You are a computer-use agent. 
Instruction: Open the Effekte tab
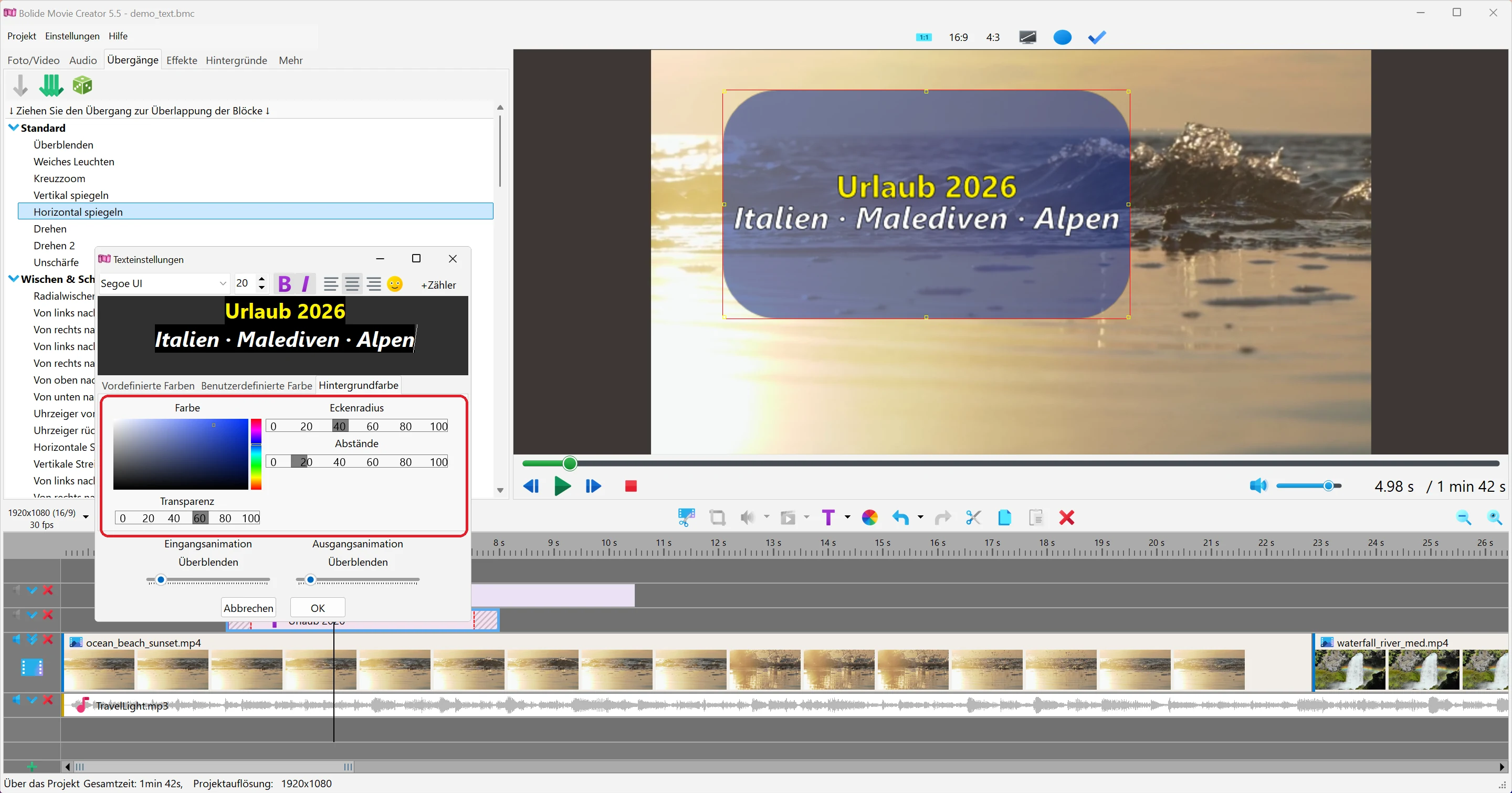[182, 60]
